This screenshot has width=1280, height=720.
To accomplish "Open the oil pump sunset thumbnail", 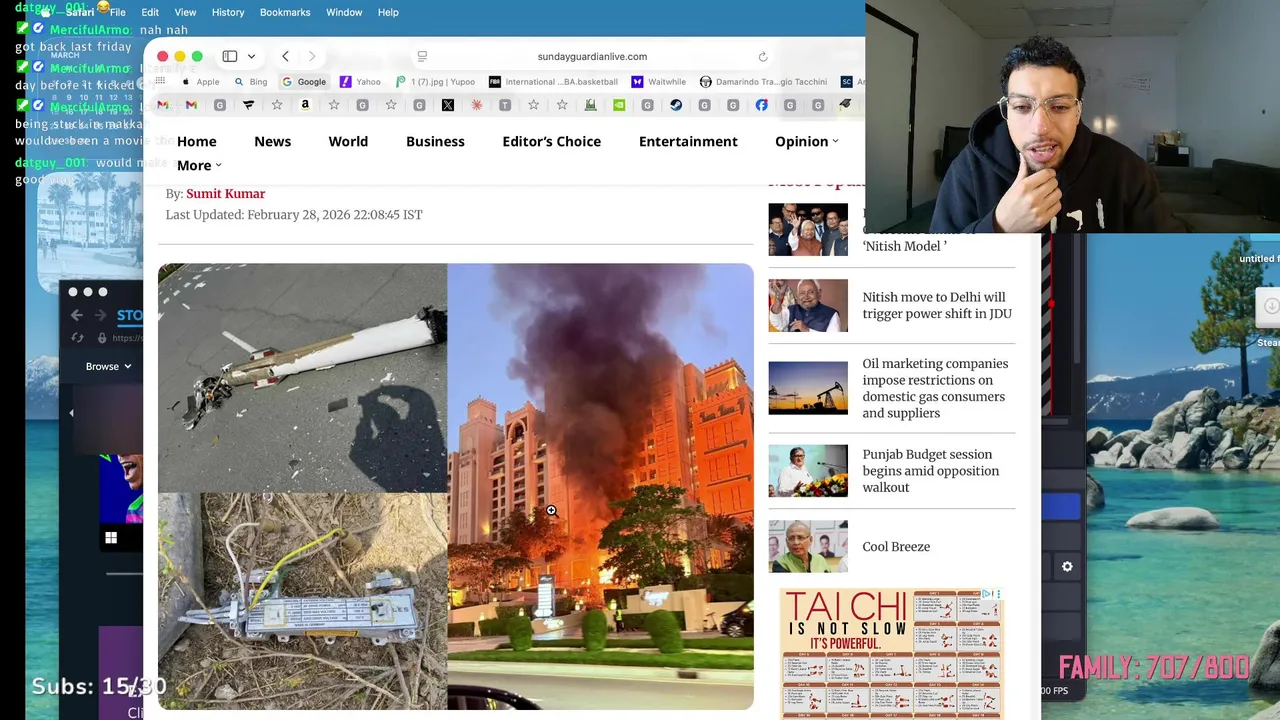I will (x=808, y=388).
